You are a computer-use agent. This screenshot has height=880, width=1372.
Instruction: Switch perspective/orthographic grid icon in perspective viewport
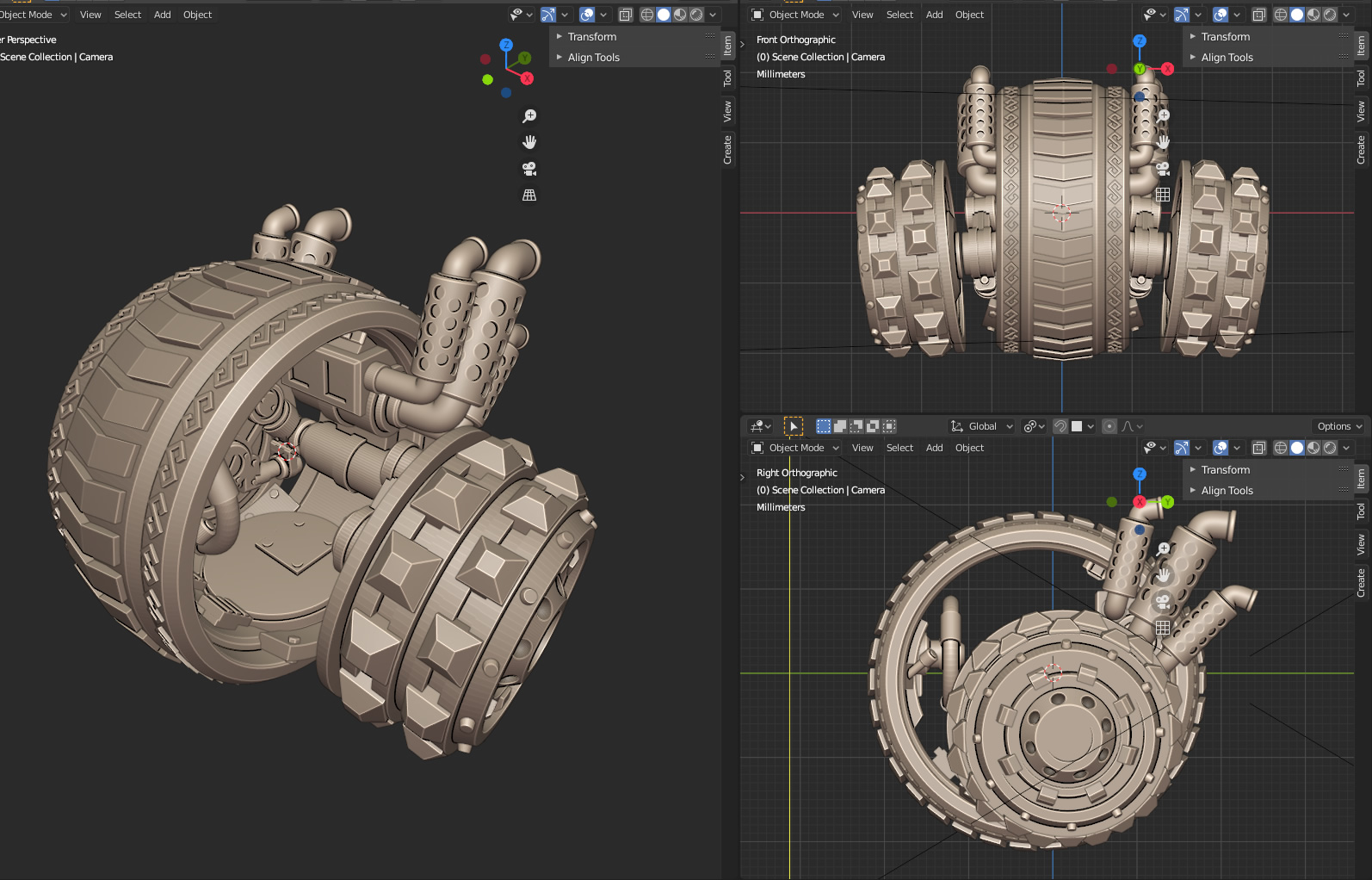coord(529,195)
